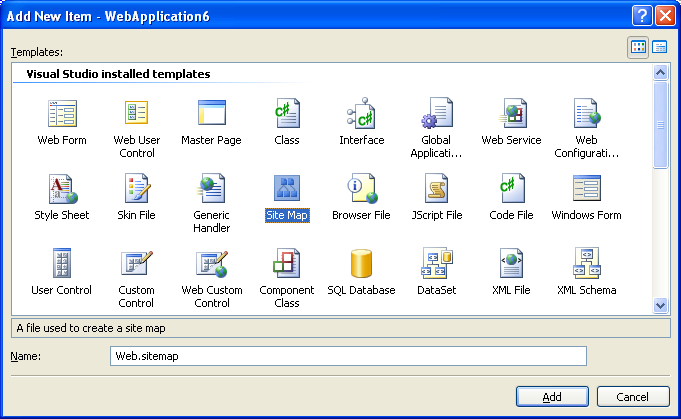Choose the DataSet template icon
681x419 pixels.
pyautogui.click(x=436, y=264)
